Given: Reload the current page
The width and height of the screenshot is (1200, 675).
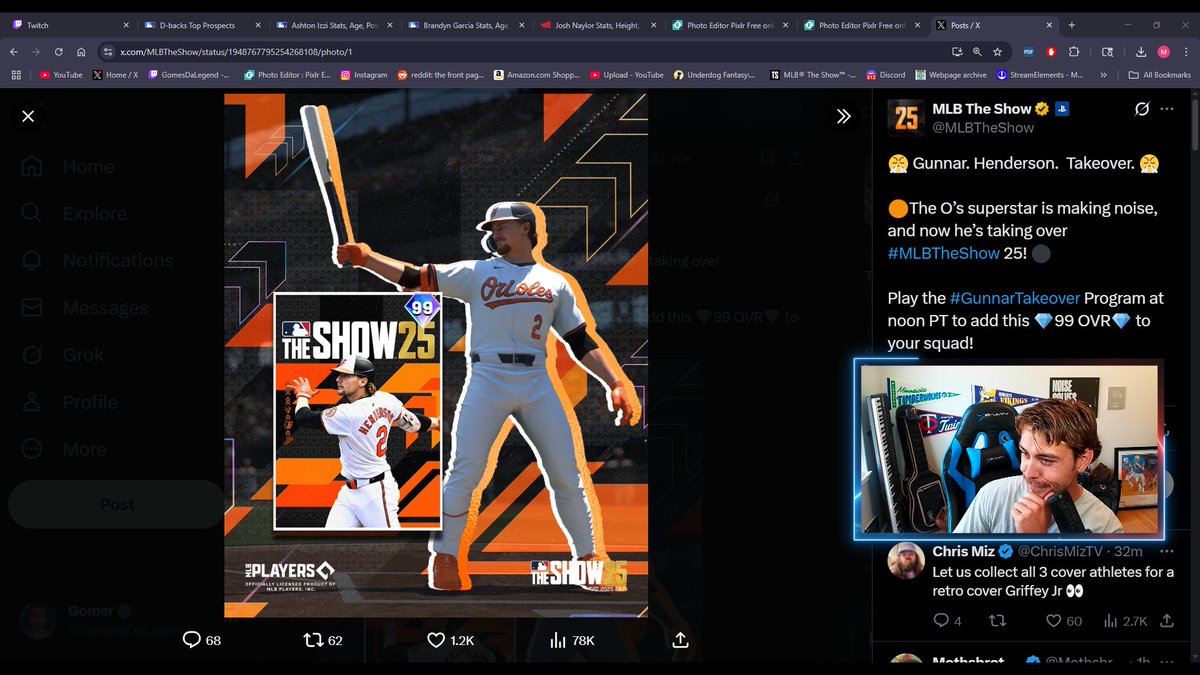Looking at the screenshot, I should [59, 51].
